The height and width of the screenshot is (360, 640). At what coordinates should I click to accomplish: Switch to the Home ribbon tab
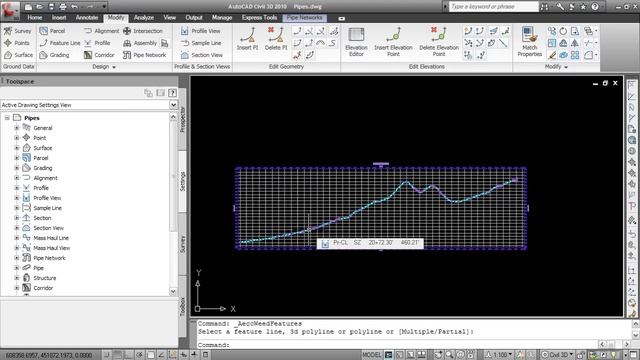(35, 18)
